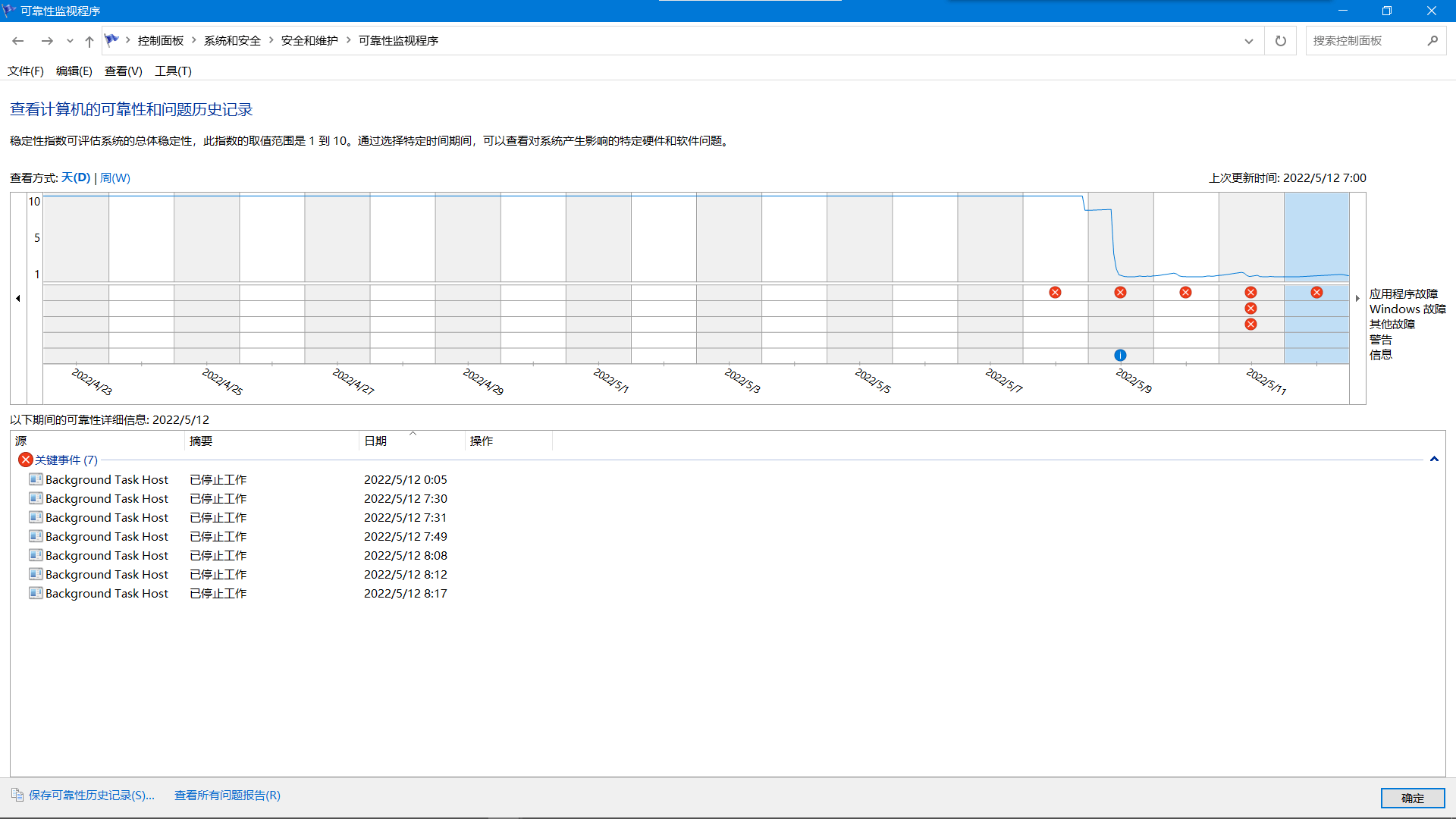Viewport: 1456px width, 819px height.
Task: Open the recent locations dropdown arrow
Action: (70, 41)
